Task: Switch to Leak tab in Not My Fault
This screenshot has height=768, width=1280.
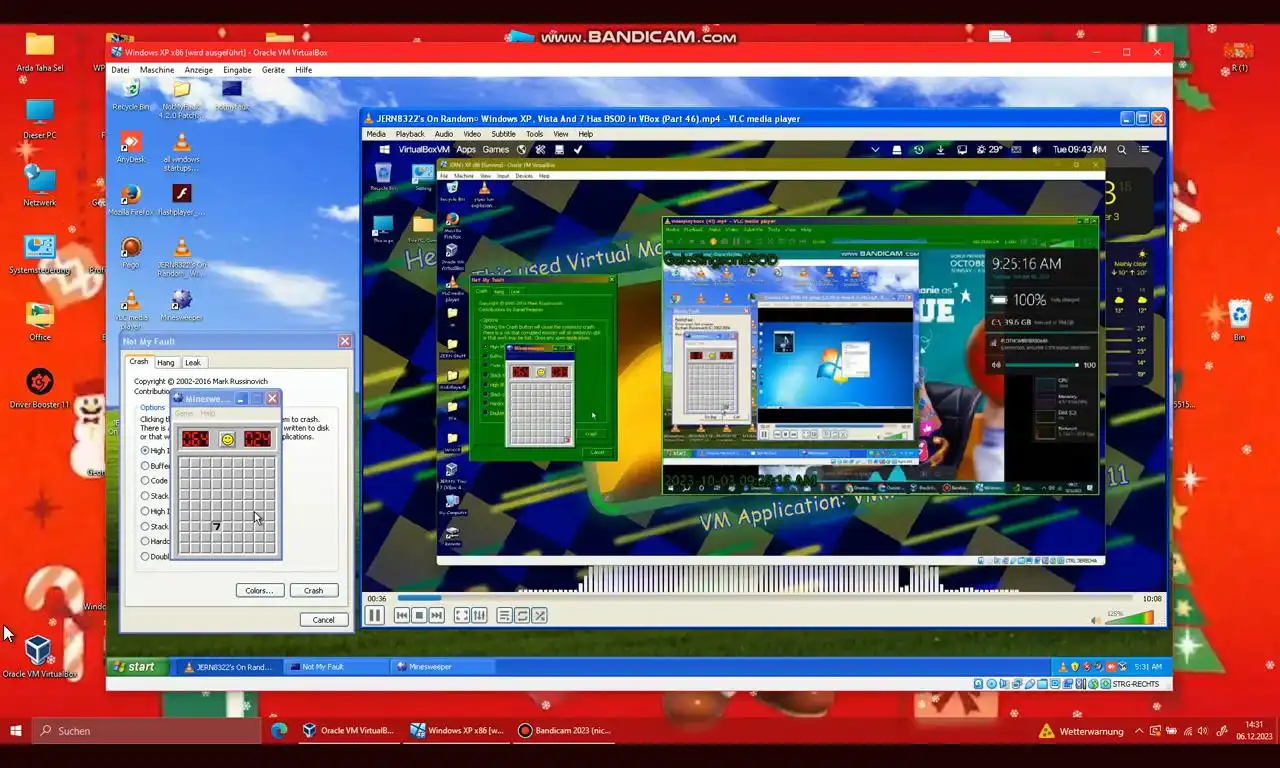Action: [x=193, y=362]
